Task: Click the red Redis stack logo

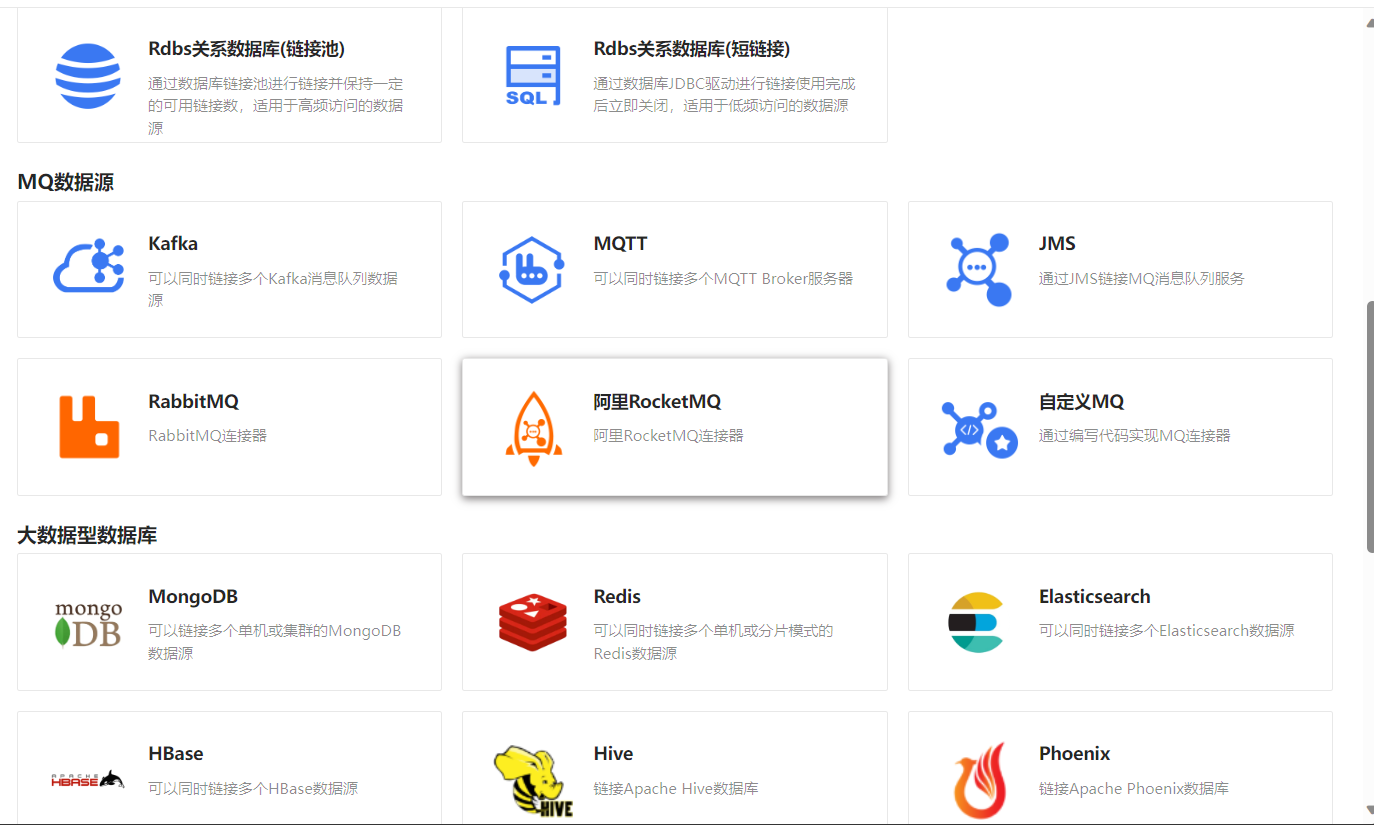Action: pos(533,621)
